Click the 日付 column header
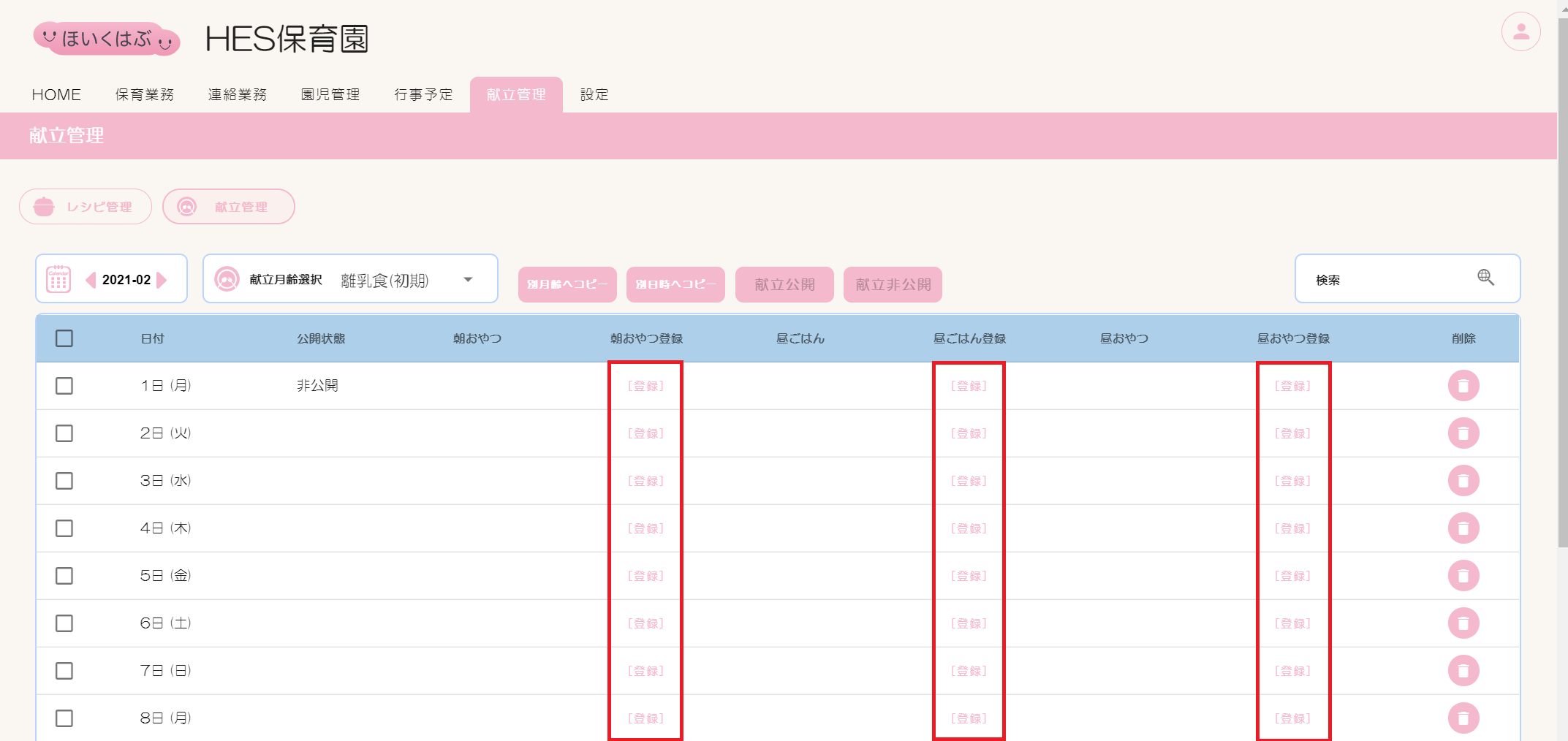 [152, 338]
